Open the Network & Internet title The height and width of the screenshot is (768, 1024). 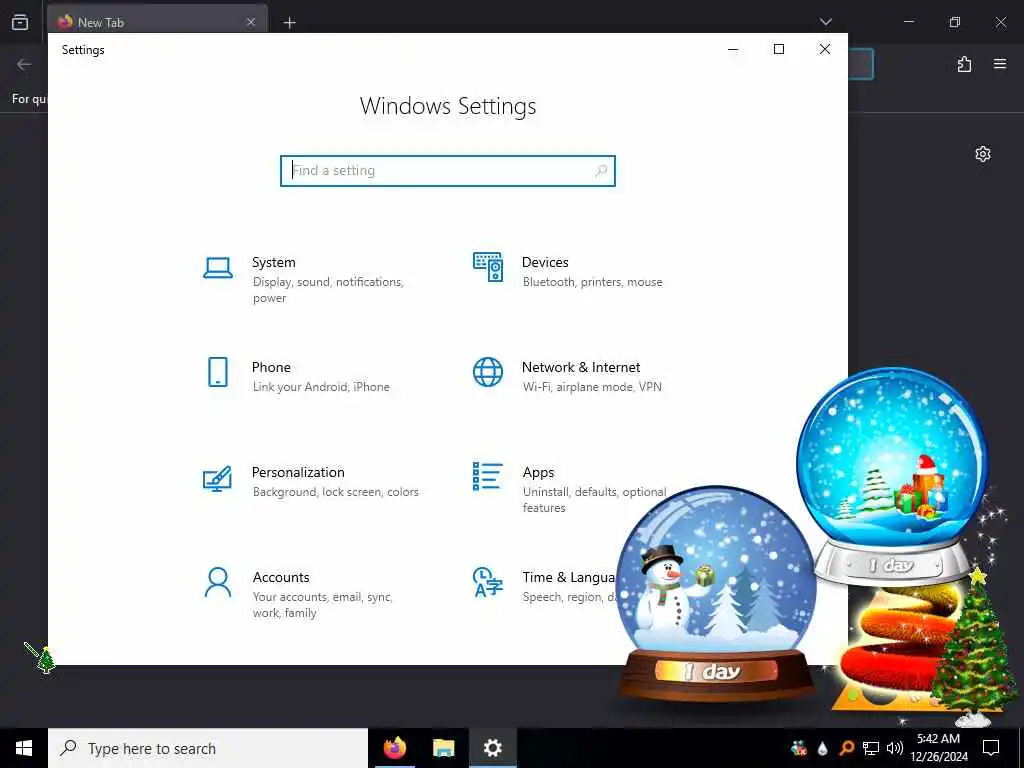coord(581,367)
